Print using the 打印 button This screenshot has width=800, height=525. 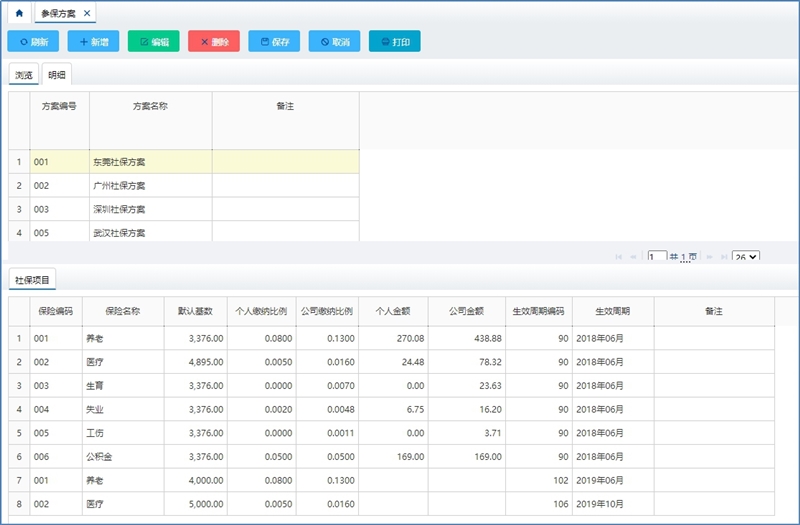[394, 42]
